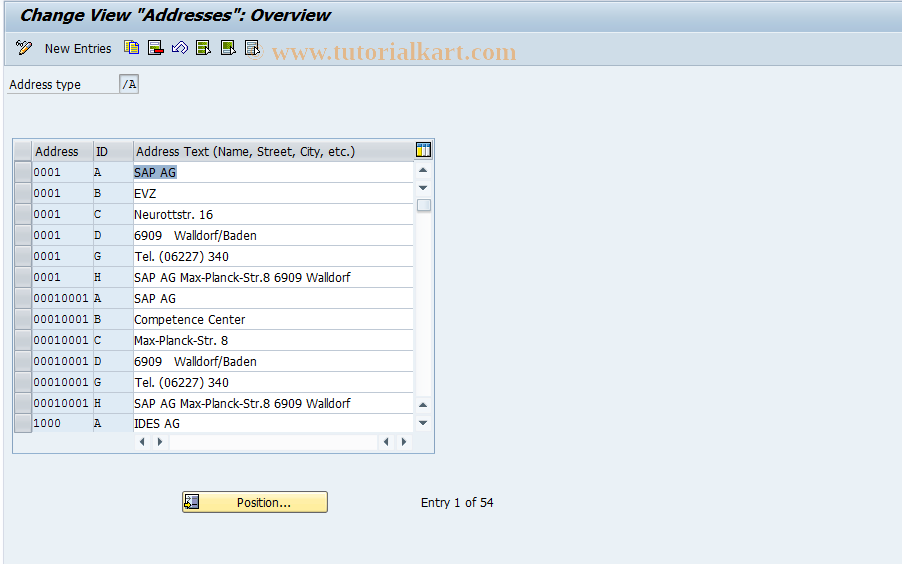The image size is (902, 564).
Task: Click SAP AG Max-Planck-Str.8 text in 0001 H row
Action: 273,277
